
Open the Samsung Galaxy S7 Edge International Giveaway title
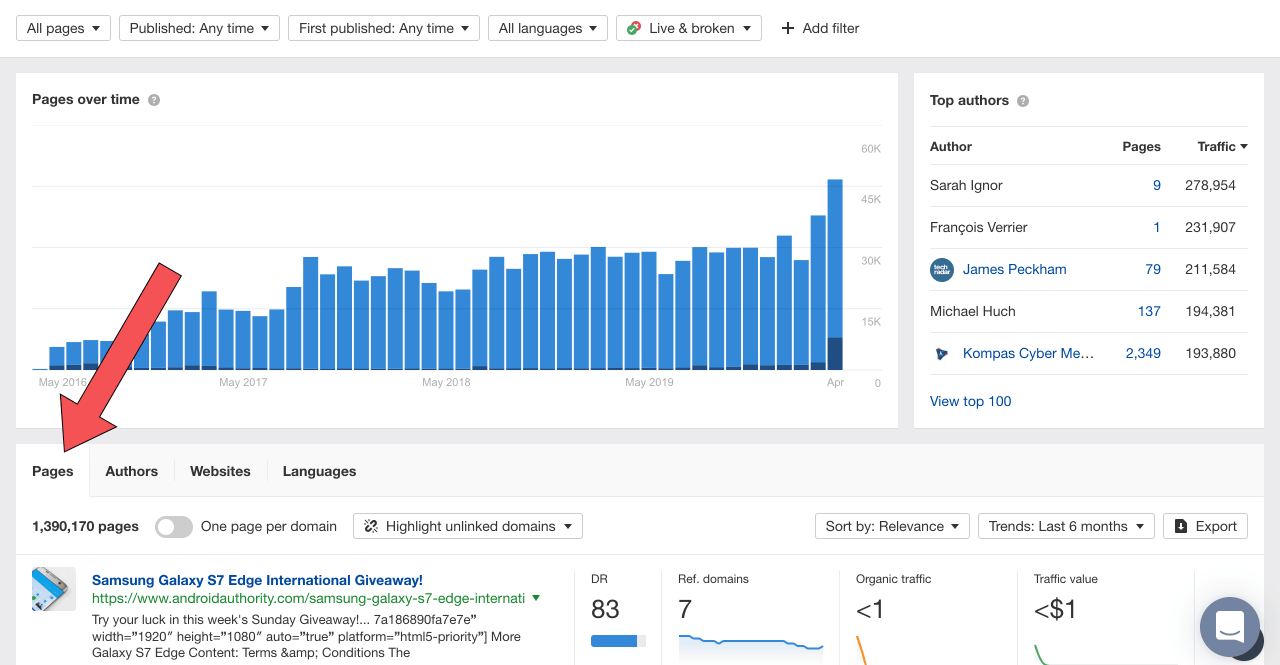pyautogui.click(x=257, y=580)
